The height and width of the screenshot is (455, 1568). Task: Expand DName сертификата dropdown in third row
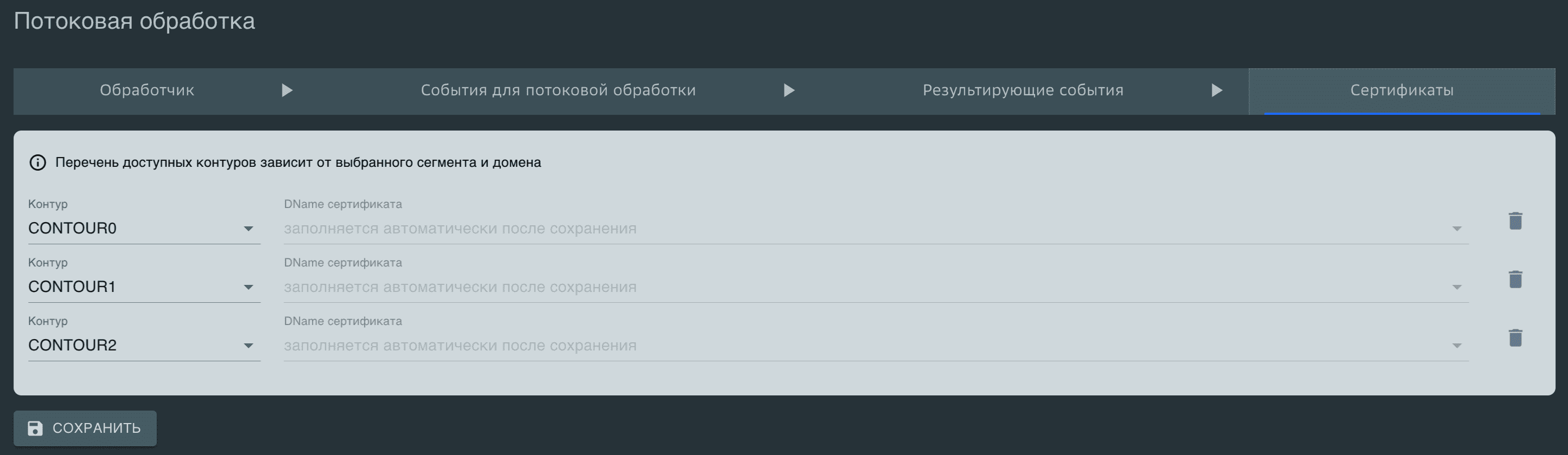point(1457,346)
